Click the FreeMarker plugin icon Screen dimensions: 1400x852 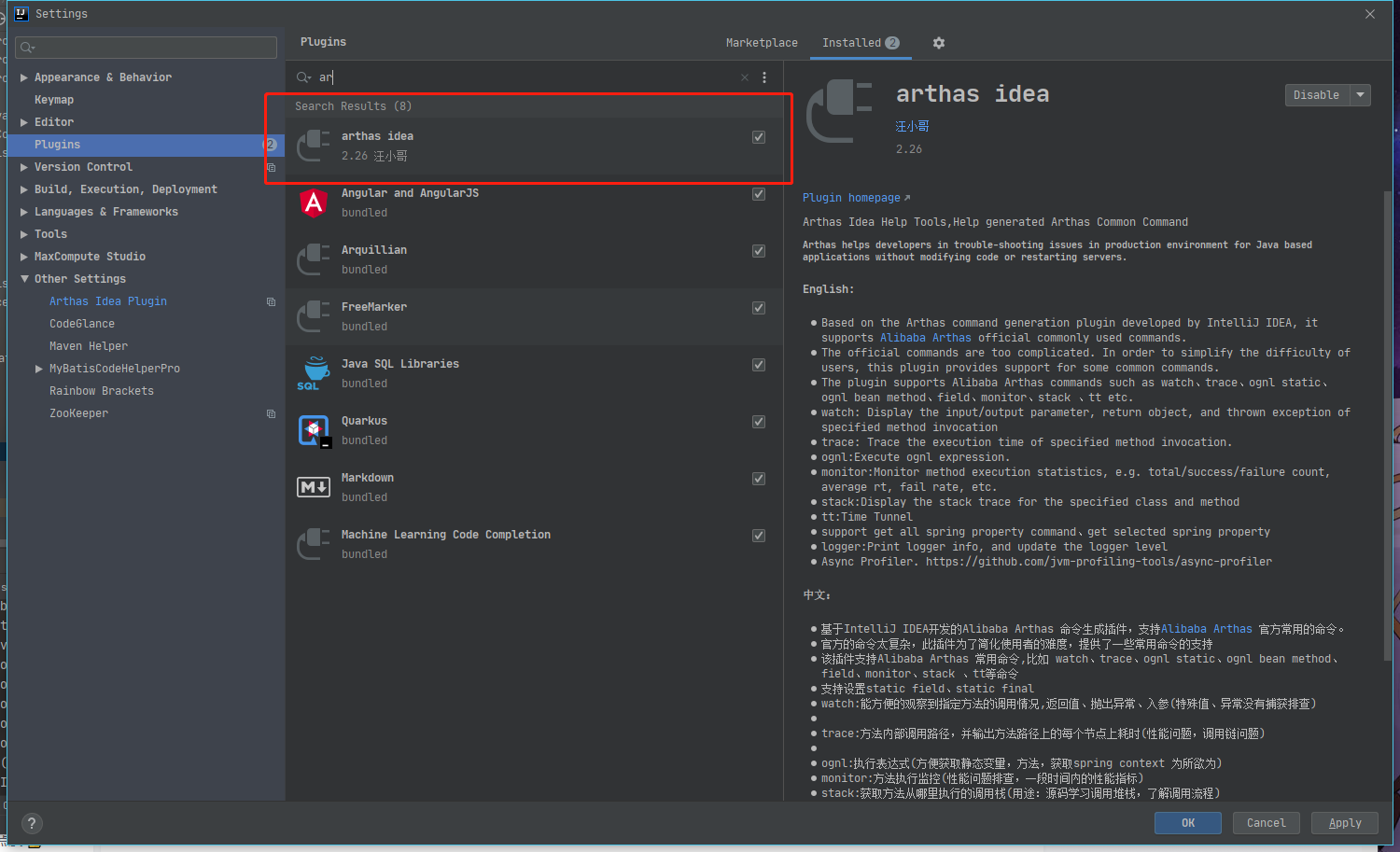tap(314, 316)
